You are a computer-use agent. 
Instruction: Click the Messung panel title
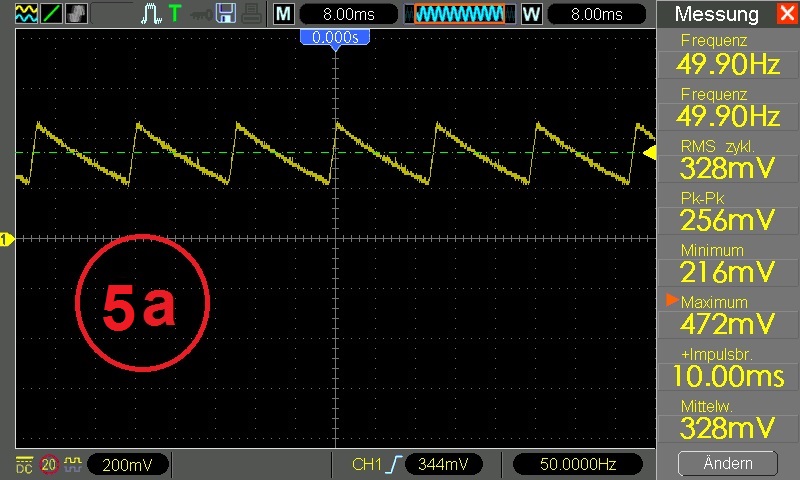click(x=716, y=14)
